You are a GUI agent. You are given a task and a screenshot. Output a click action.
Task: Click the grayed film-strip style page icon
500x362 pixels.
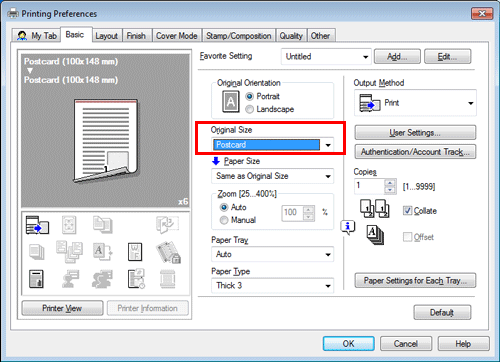point(167,279)
